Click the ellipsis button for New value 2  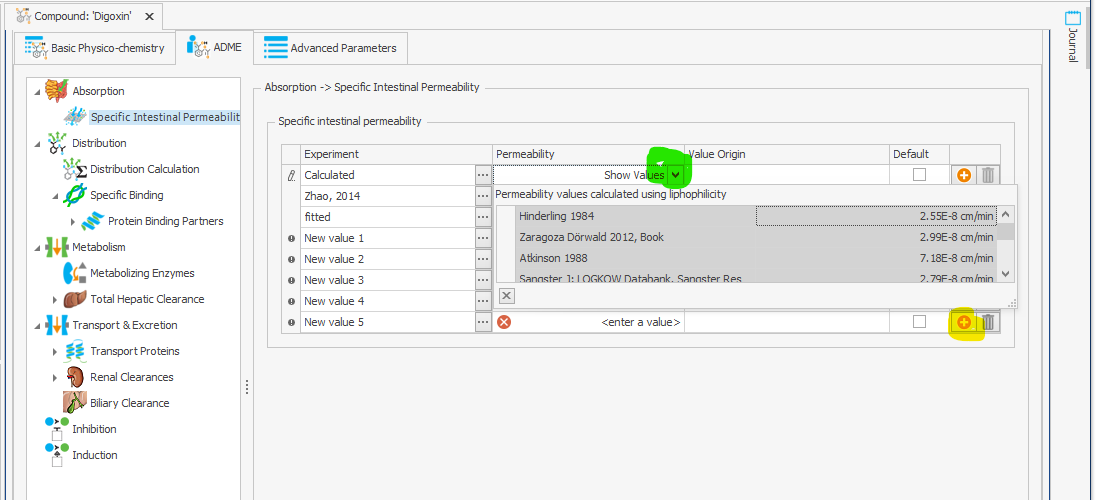tap(483, 259)
